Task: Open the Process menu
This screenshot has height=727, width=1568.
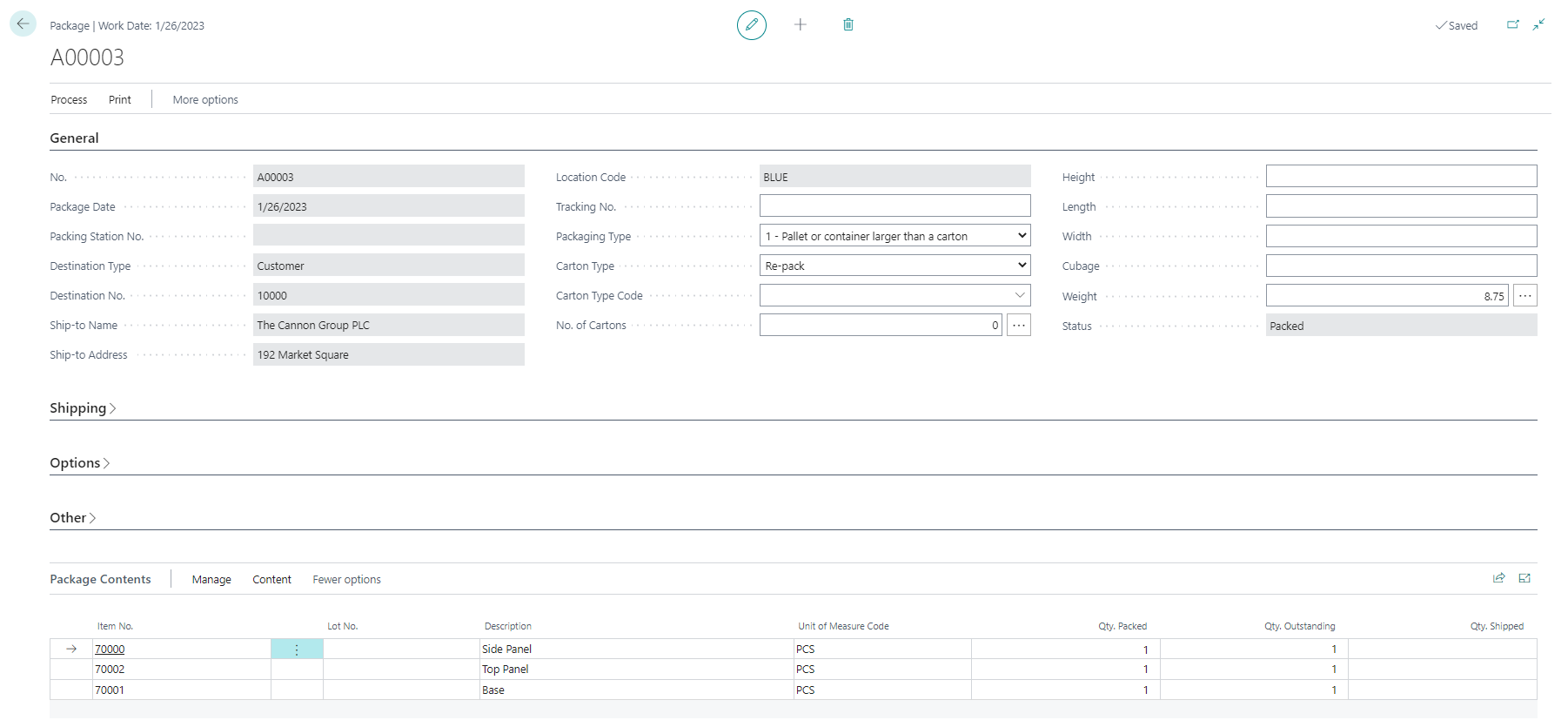Action: click(69, 100)
